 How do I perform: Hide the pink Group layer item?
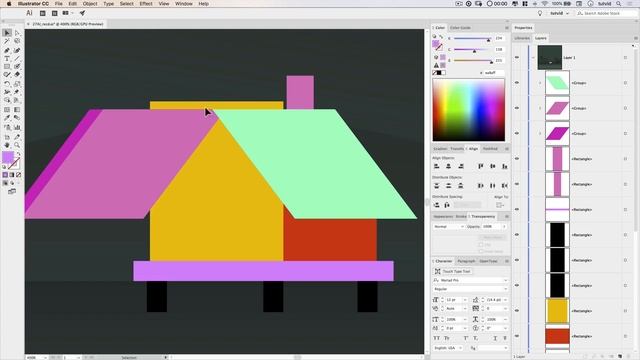coord(517,108)
